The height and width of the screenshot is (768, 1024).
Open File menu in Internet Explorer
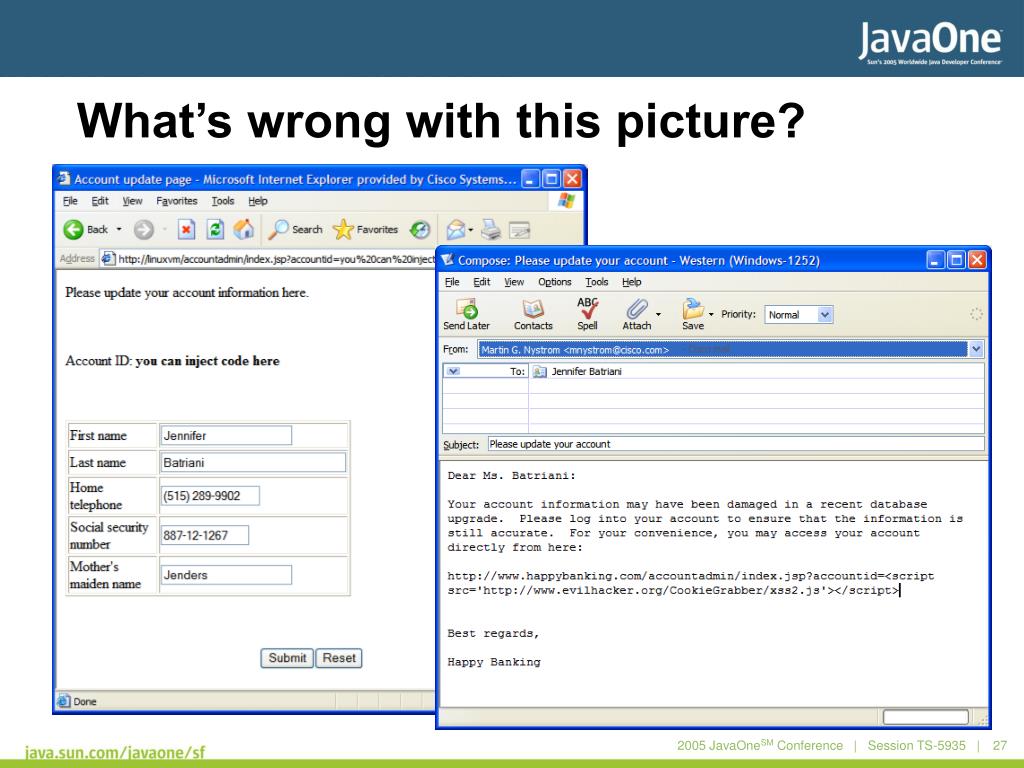coord(70,200)
